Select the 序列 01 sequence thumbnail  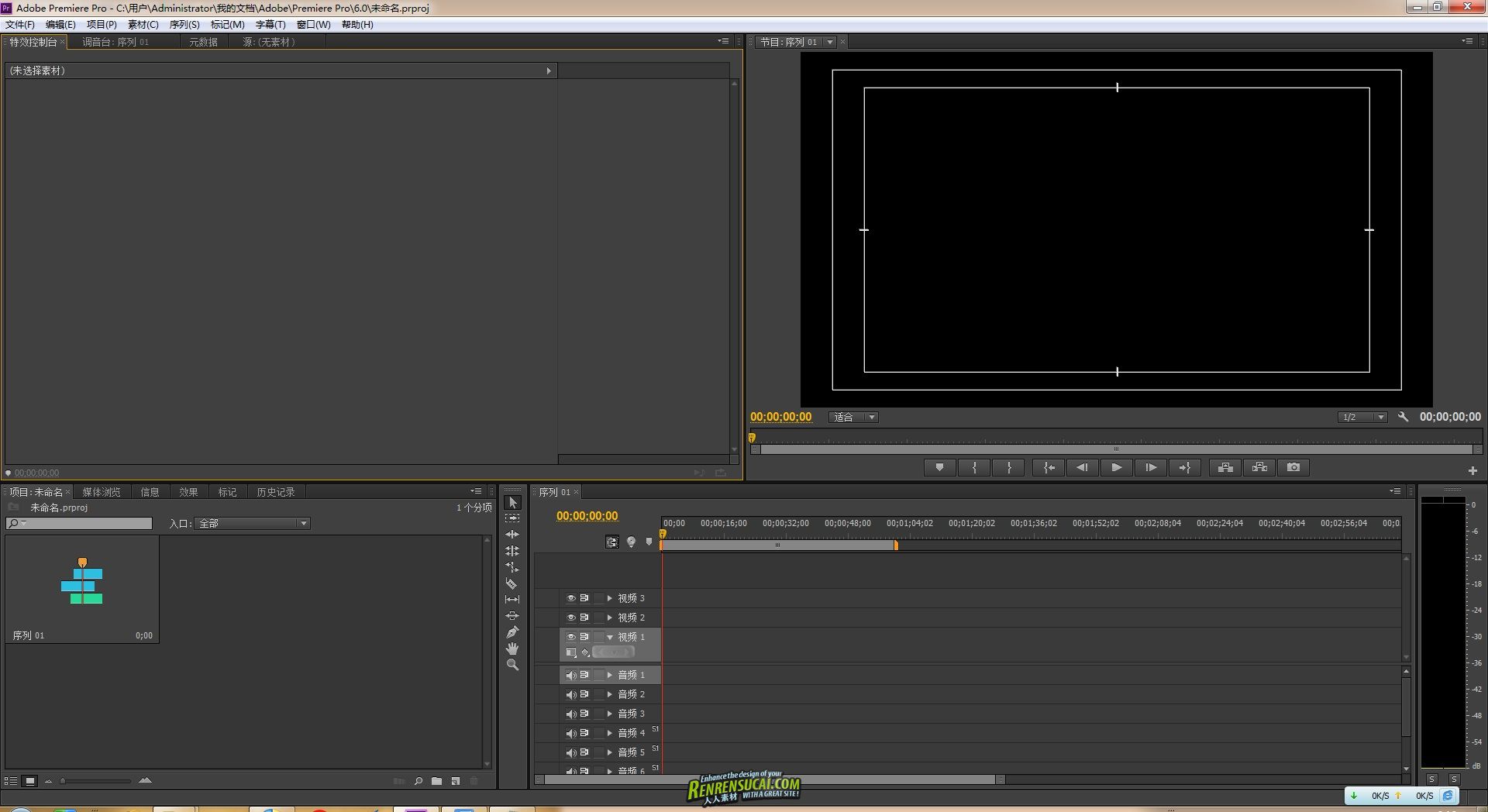[82, 590]
